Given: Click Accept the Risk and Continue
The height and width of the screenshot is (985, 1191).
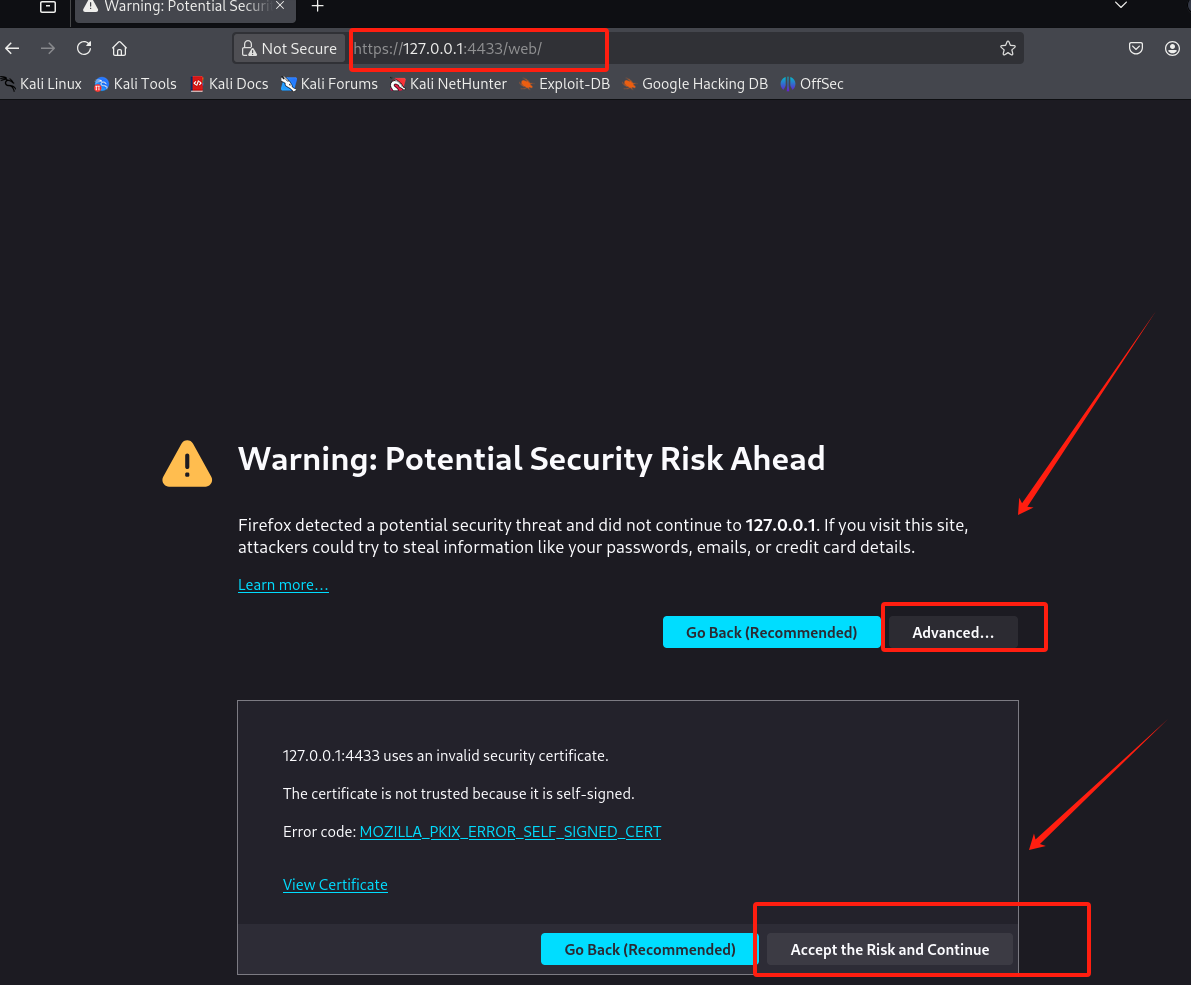Looking at the screenshot, I should (x=889, y=949).
